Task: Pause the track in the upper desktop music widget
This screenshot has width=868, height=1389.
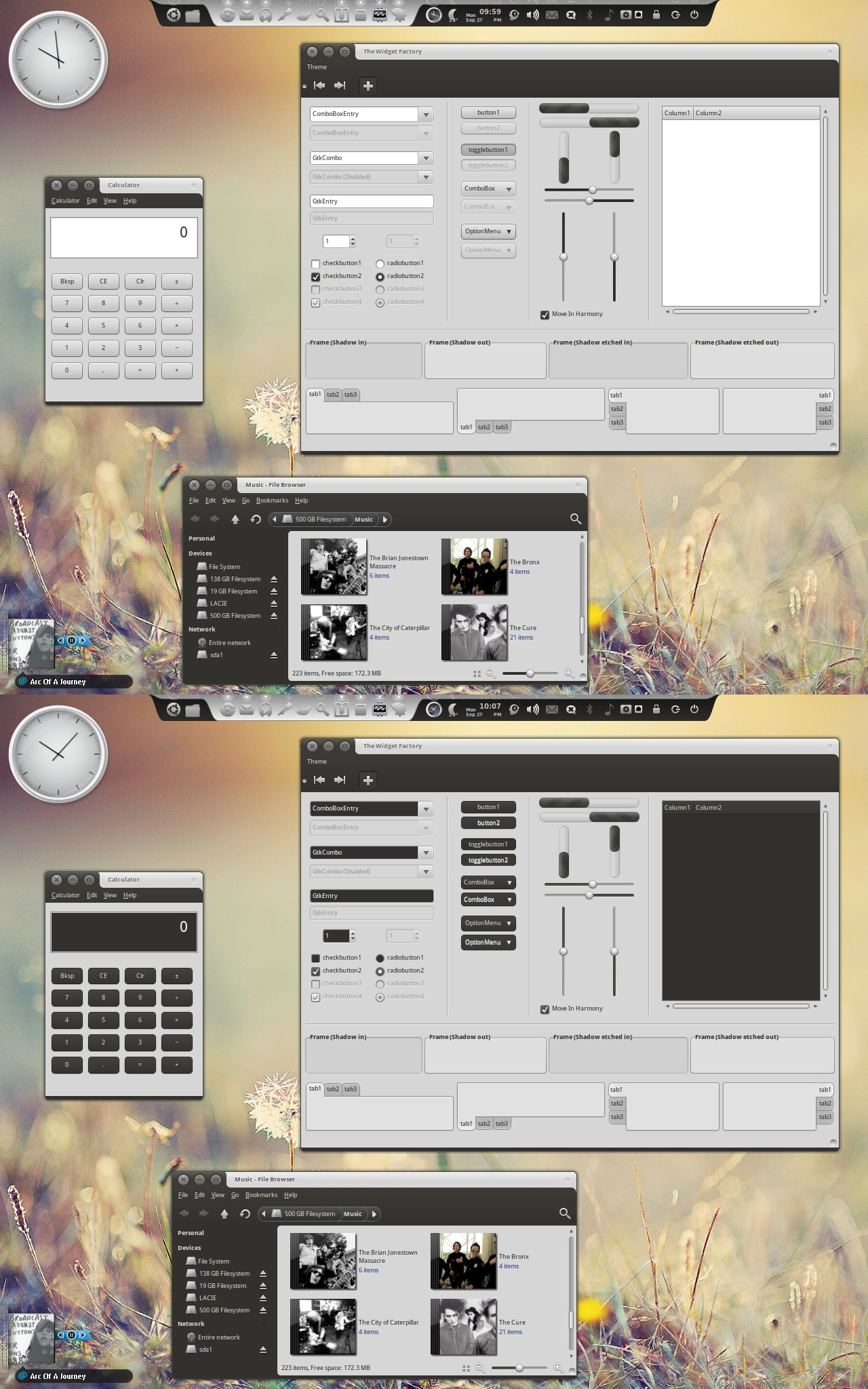Action: (71, 640)
